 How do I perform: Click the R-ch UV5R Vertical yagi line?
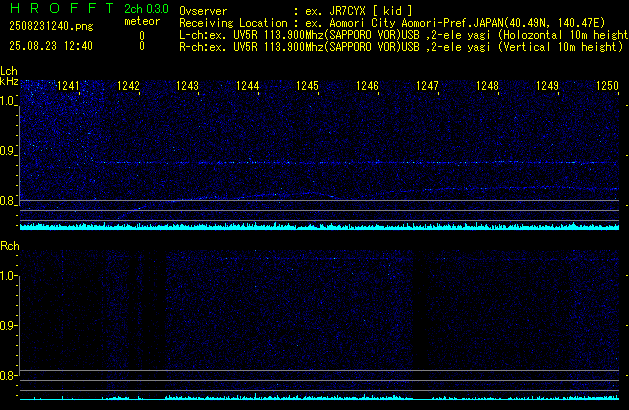click(x=401, y=47)
